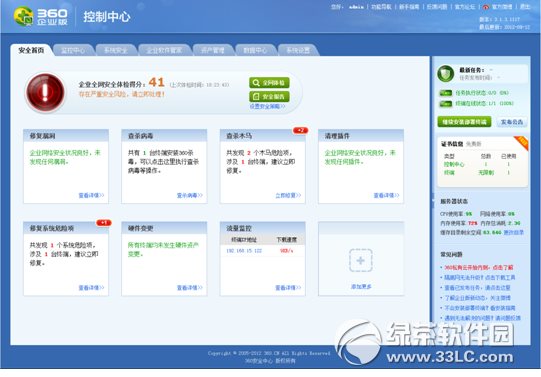Click the 添加更多 label

pos(361,286)
